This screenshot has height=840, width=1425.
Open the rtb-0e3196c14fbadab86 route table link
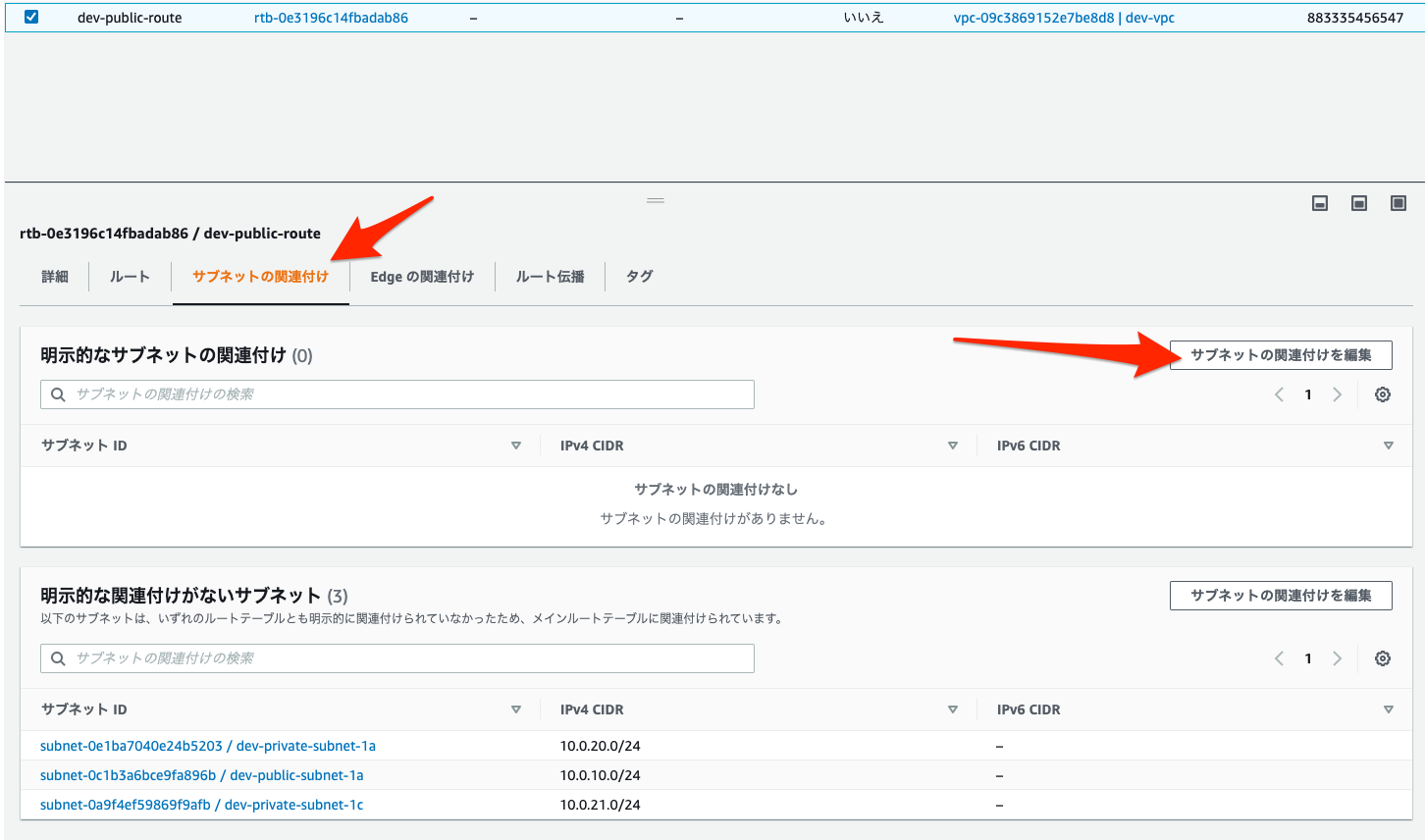point(330,17)
